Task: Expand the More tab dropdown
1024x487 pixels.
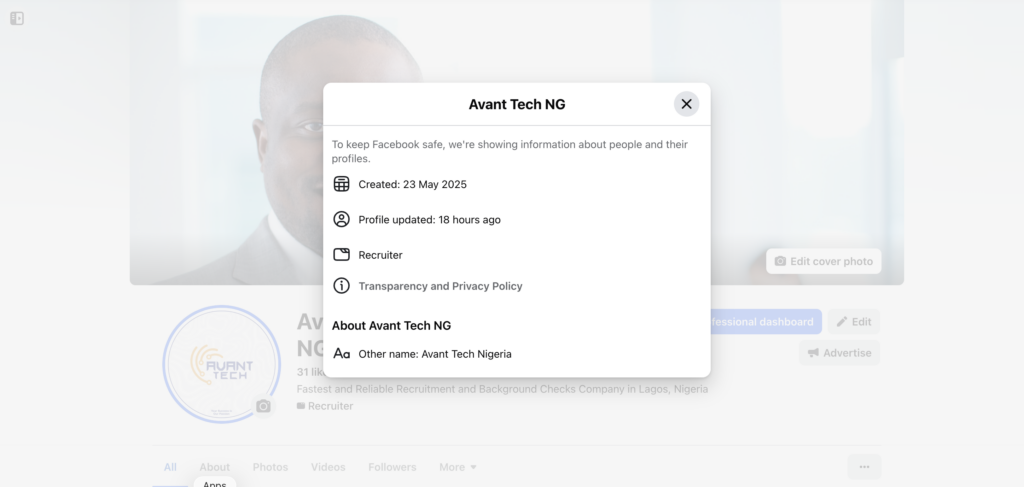Action: tap(458, 467)
